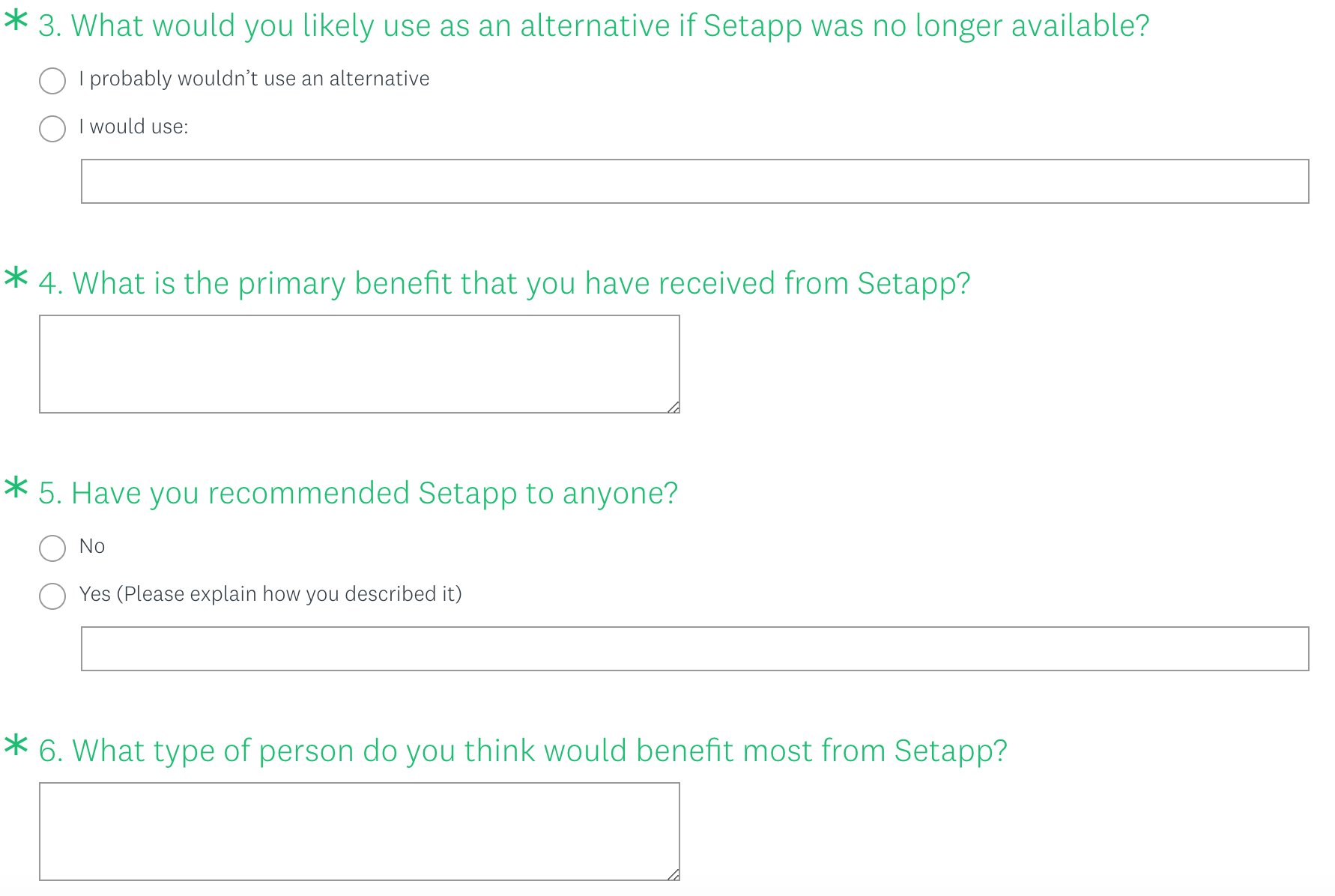Viewport: 1335px width, 896px height.
Task: Click question 6 heading about type of person
Action: pyautogui.click(x=523, y=751)
